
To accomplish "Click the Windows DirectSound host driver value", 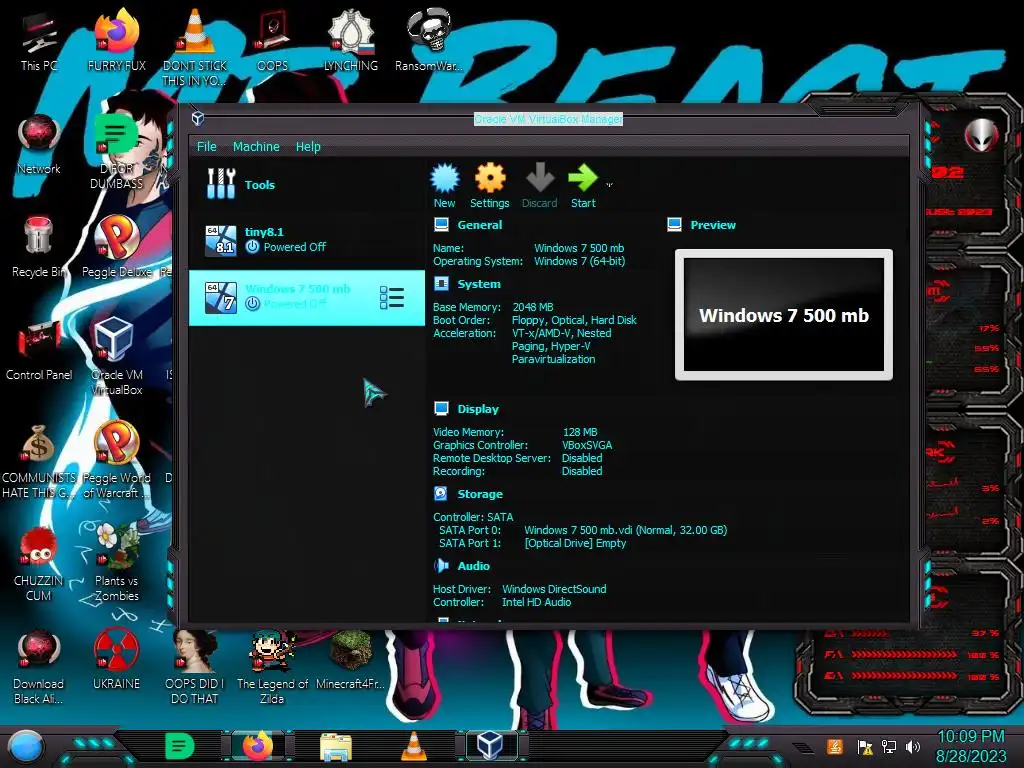I will pos(554,589).
